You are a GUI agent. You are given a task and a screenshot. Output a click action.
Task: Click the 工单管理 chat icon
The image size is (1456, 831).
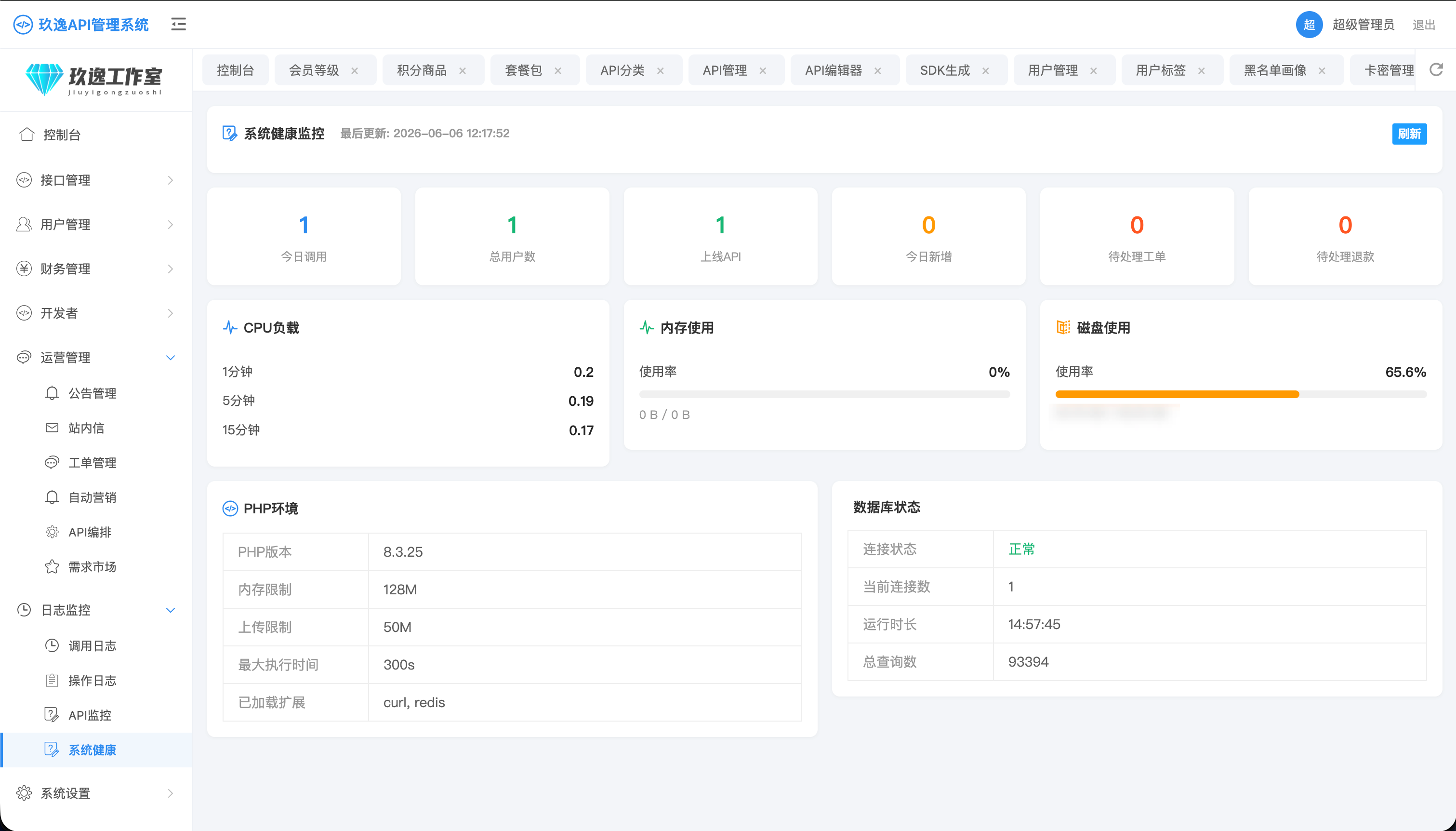52,462
